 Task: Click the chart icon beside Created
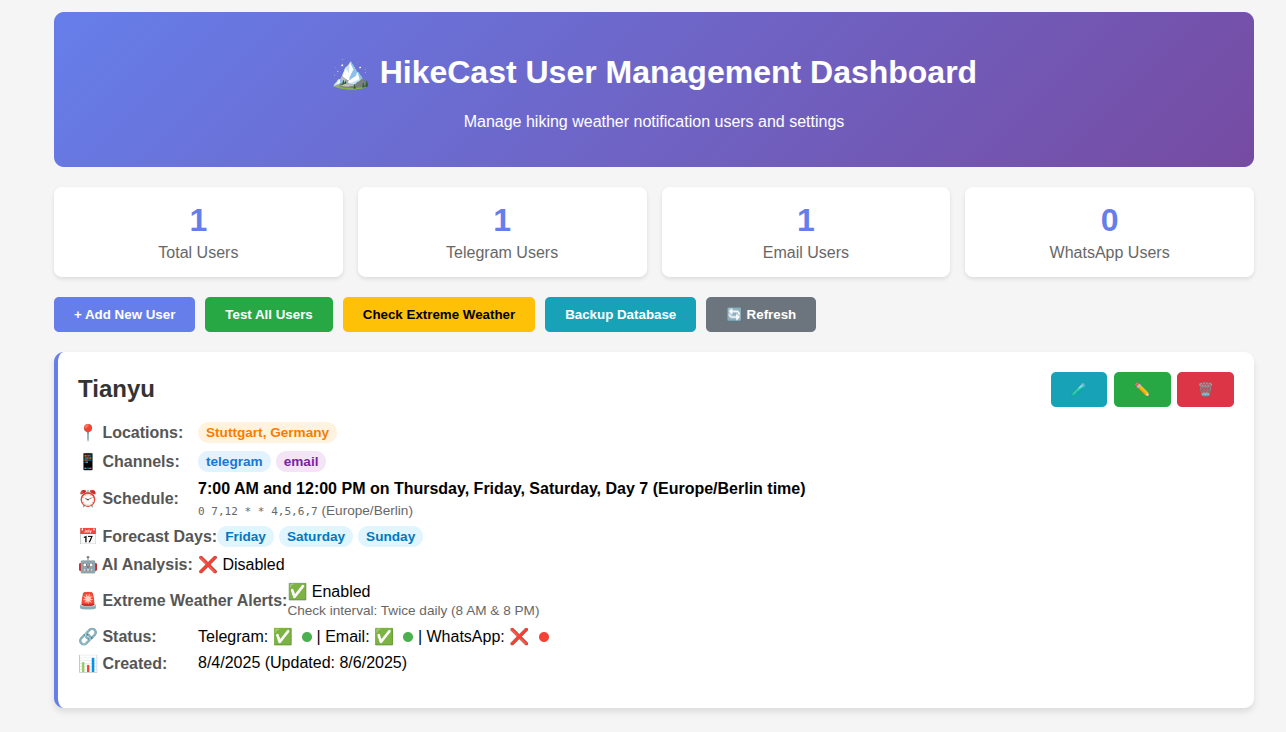88,664
